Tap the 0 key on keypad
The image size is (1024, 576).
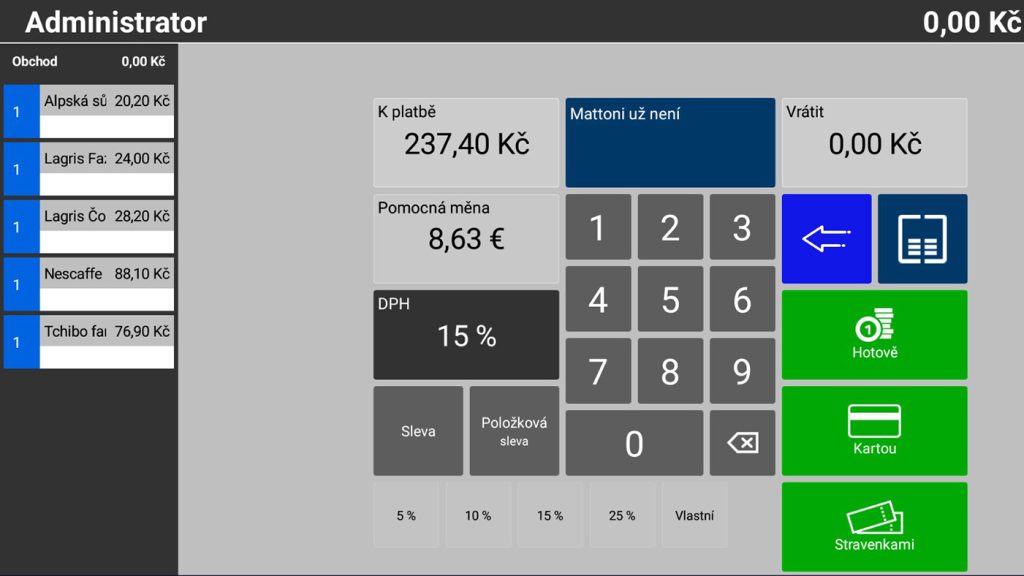pos(634,443)
